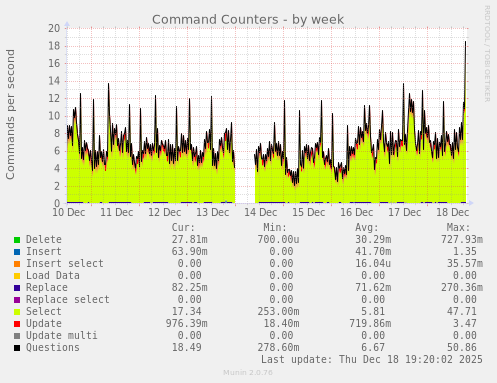Screen dimensions: 497x383
Task: Click the 11 Dec x-axis label
Action: tap(117, 212)
